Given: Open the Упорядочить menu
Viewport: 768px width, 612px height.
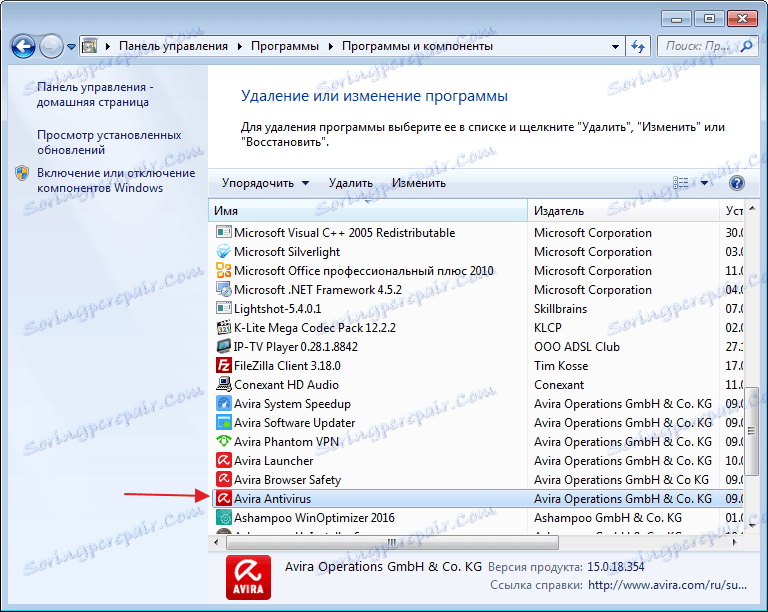Looking at the screenshot, I should tap(265, 183).
